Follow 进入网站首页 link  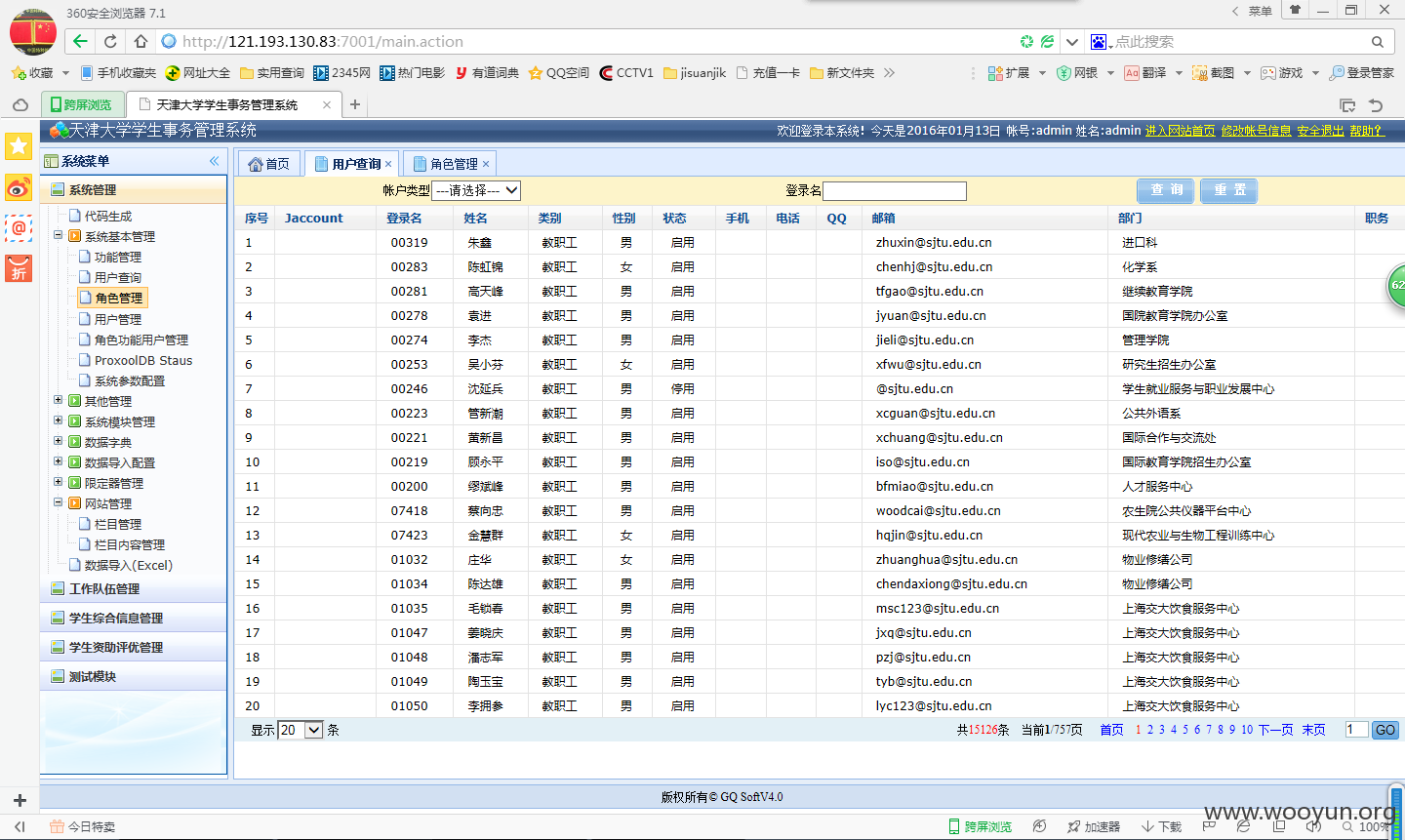pos(1181,131)
